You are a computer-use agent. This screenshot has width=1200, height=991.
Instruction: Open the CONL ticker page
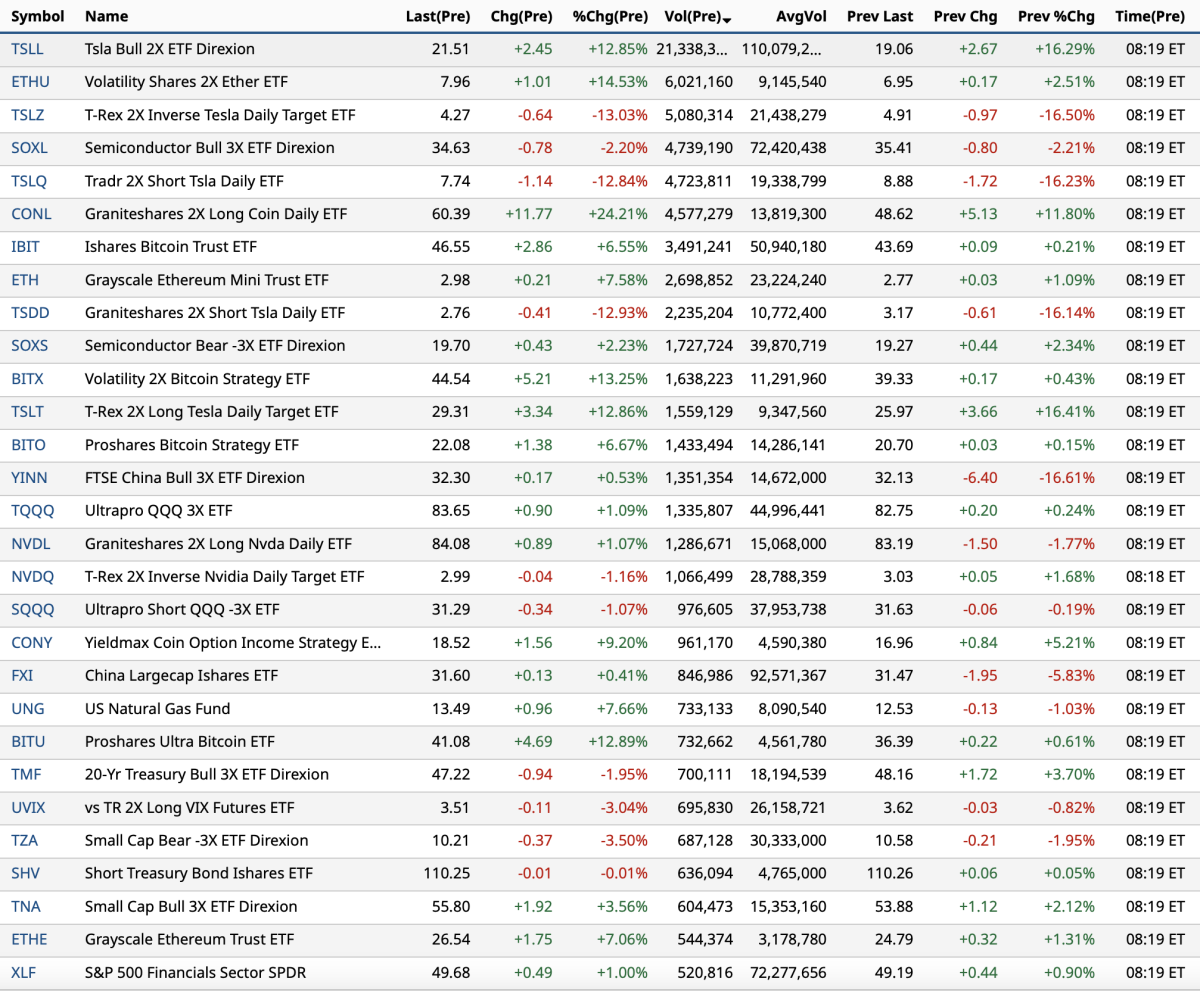point(31,214)
